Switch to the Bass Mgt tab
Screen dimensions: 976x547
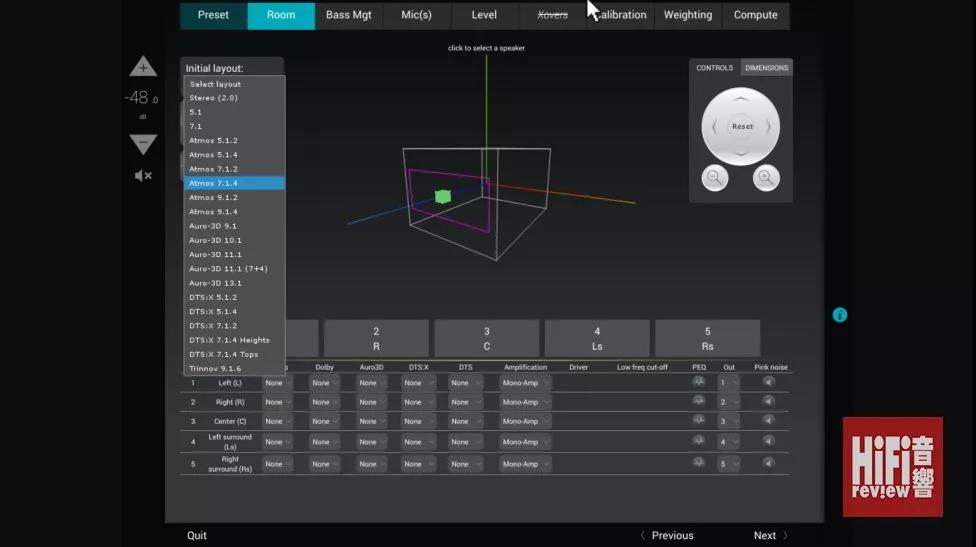pos(348,15)
